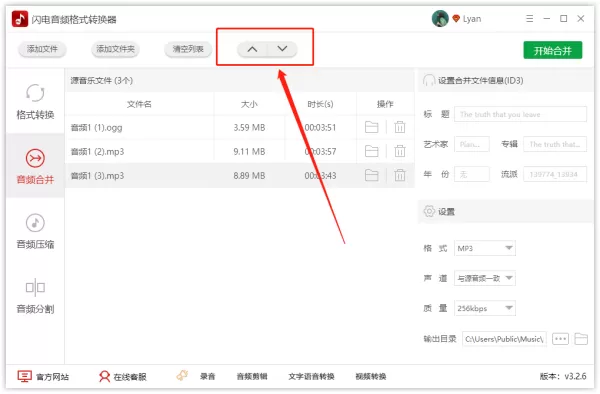Click the 时长(s) column header

point(320,104)
